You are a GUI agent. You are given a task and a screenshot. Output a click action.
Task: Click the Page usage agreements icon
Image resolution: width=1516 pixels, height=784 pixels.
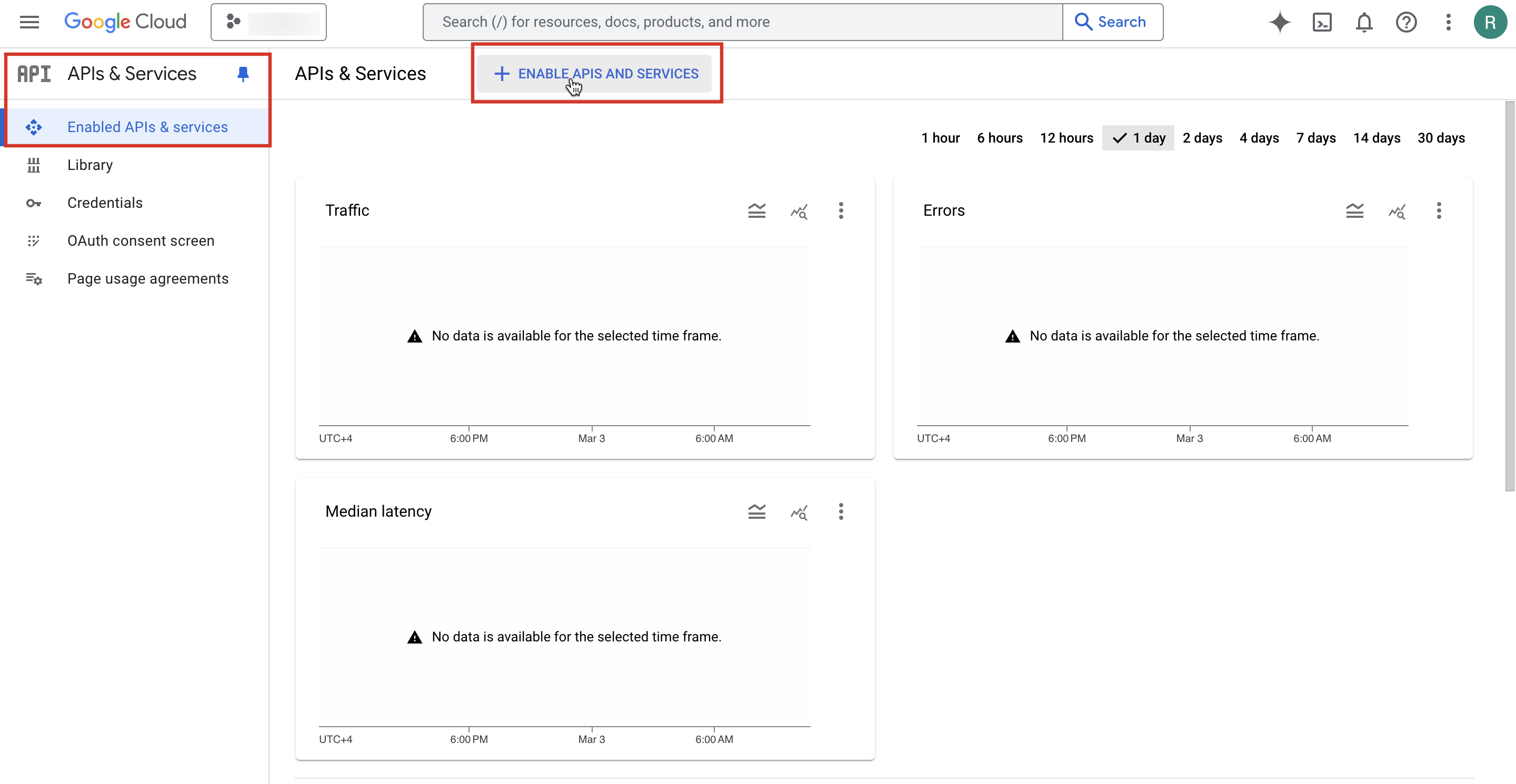(x=34, y=279)
